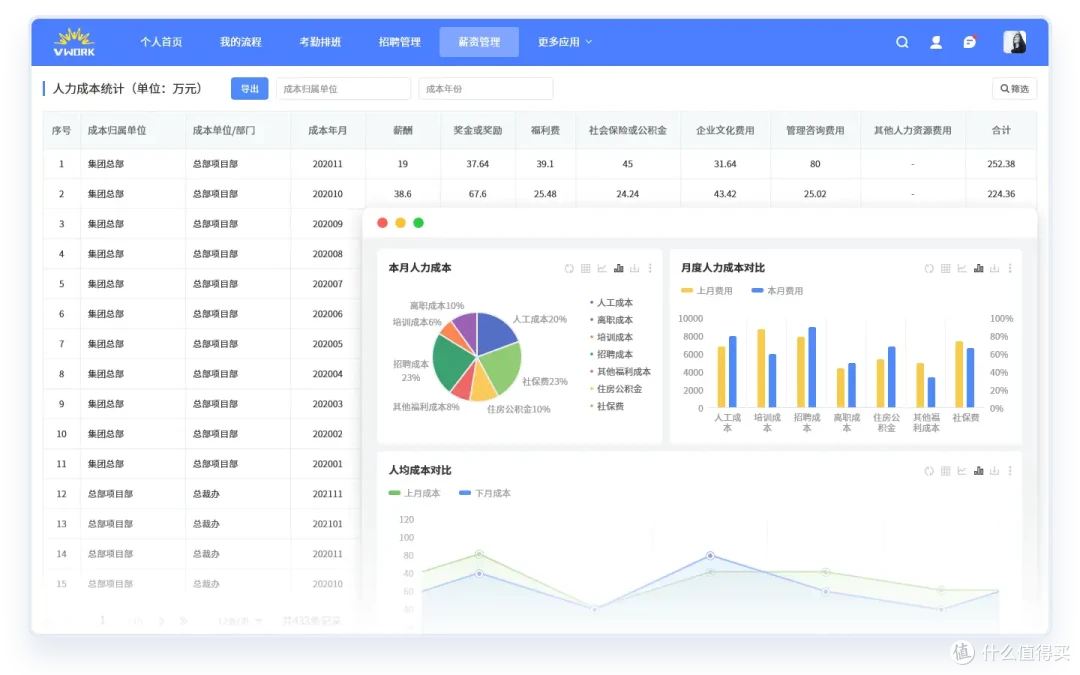The height and width of the screenshot is (675, 1080).
Task: Click the profile avatar photo
Action: [x=1015, y=42]
